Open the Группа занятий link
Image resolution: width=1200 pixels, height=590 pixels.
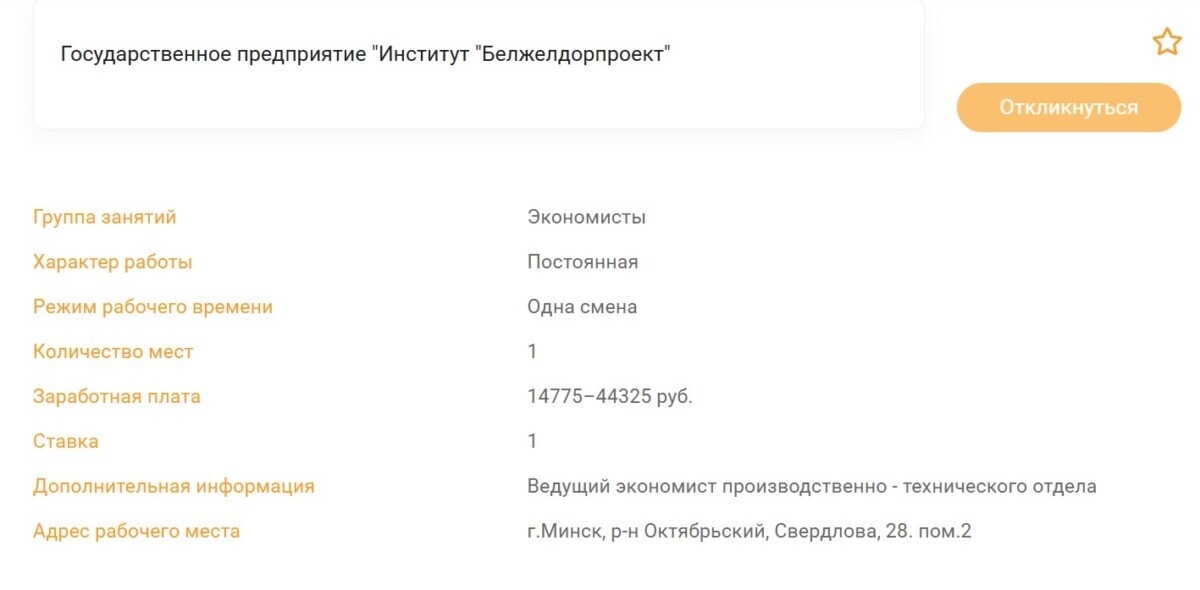105,216
